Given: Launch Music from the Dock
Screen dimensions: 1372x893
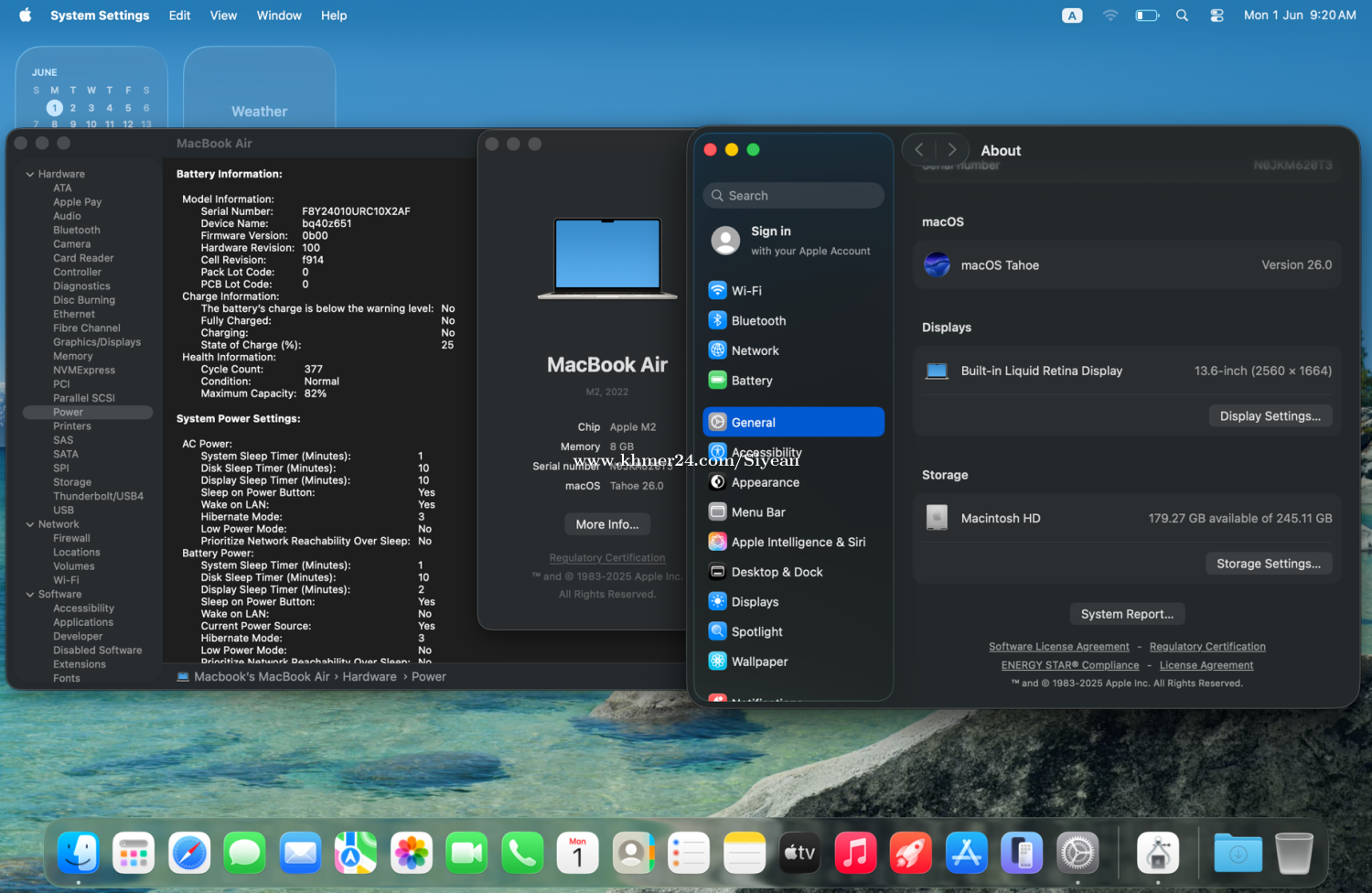Looking at the screenshot, I should (855, 854).
